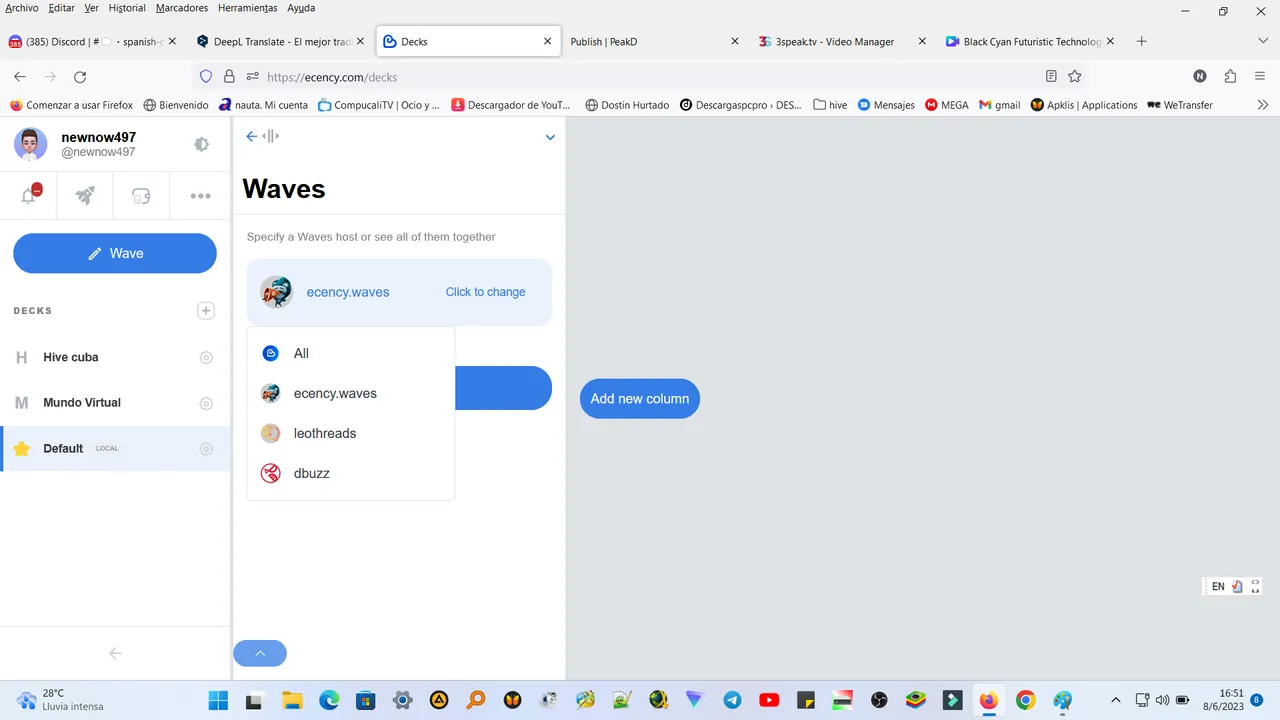Collapse the Waves column settings chevron
The width and height of the screenshot is (1280, 720).
(550, 137)
